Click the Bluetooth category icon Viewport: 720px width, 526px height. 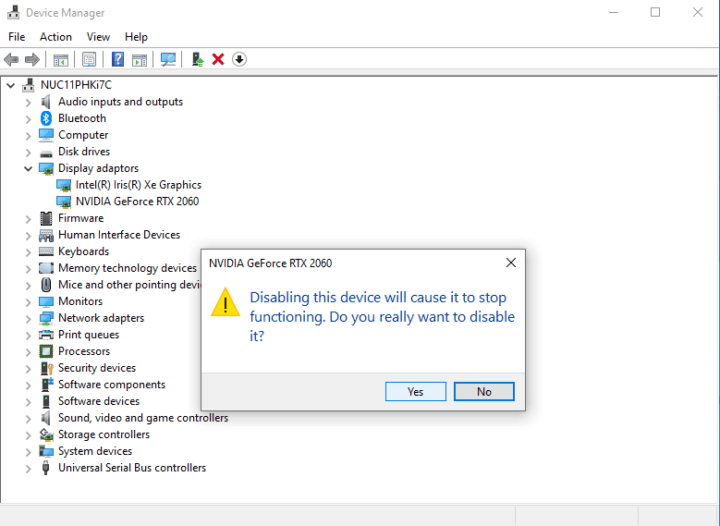point(46,118)
